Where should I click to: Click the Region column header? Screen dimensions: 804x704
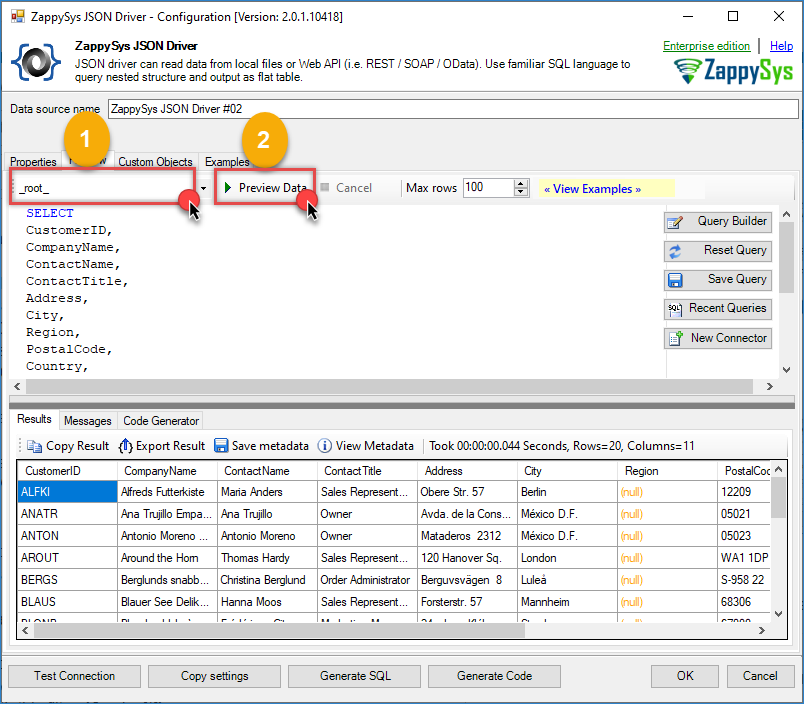[667, 471]
